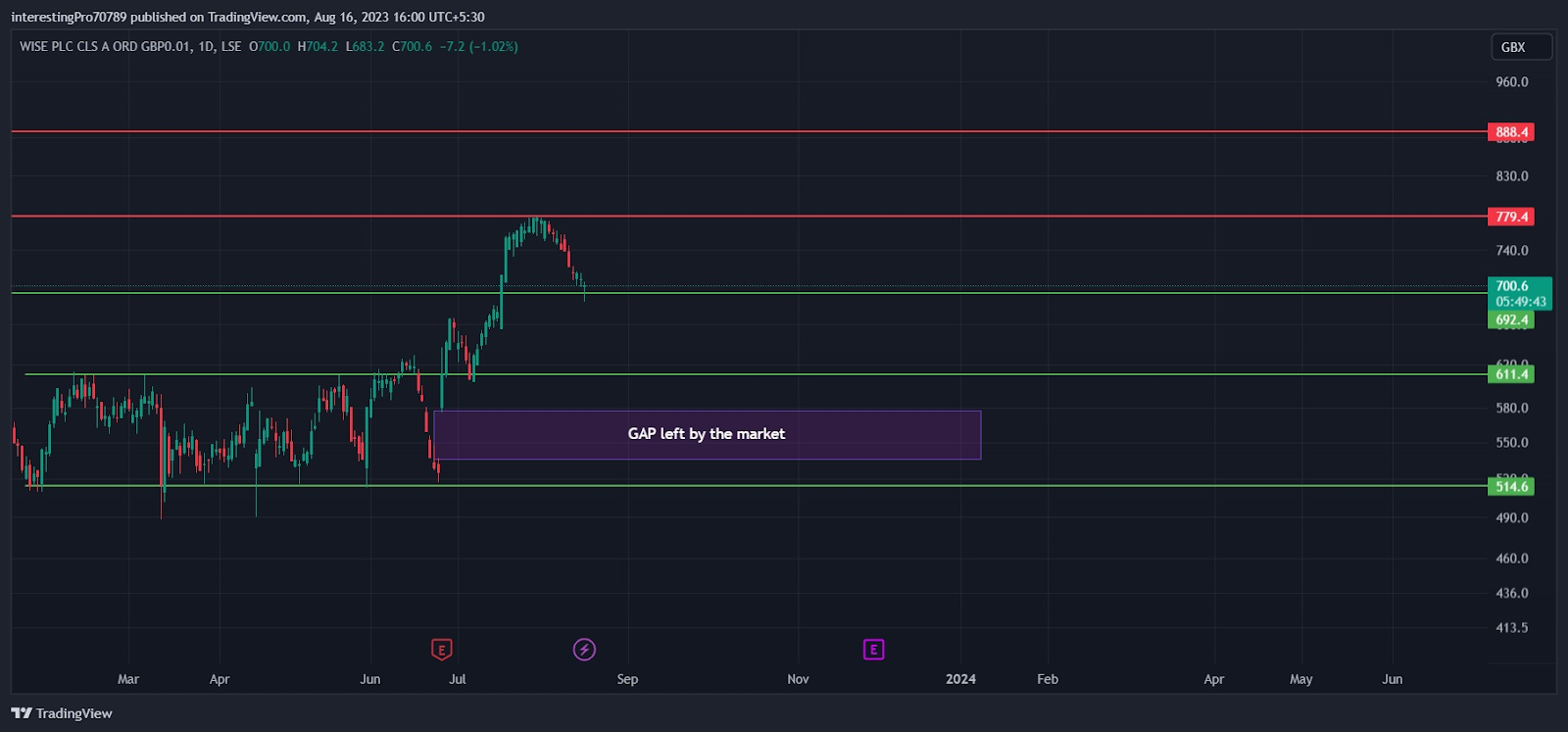Click the 2024 time axis label
This screenshot has height=732, width=1568.
point(960,679)
